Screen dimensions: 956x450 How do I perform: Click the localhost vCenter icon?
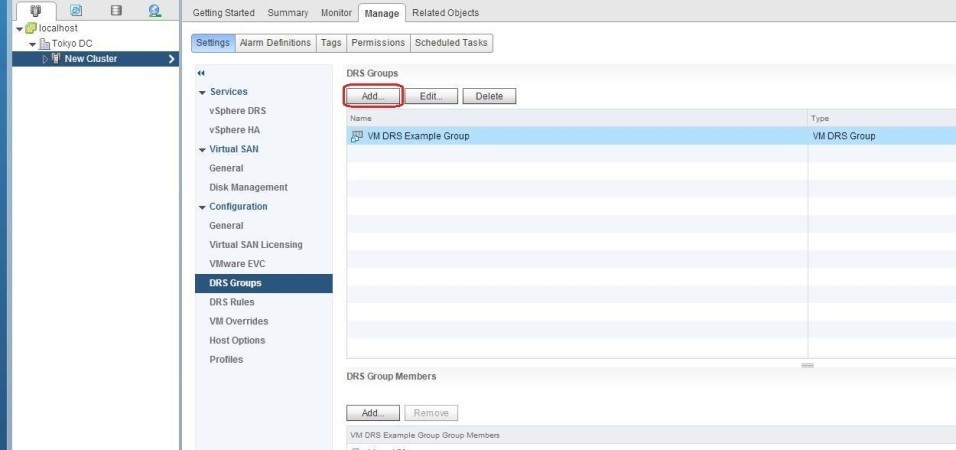tap(31, 28)
